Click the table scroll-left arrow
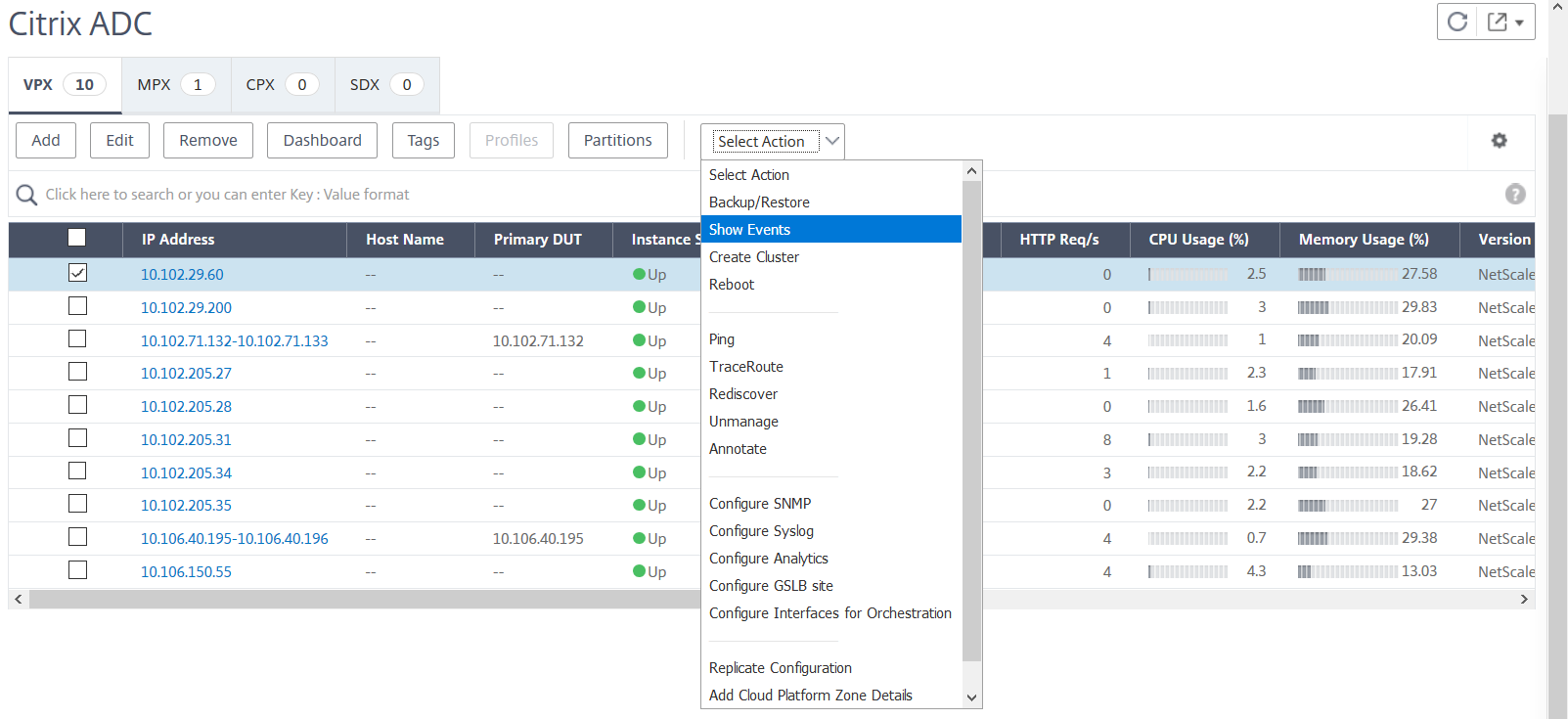Image resolution: width=1568 pixels, height=719 pixels. coord(18,599)
